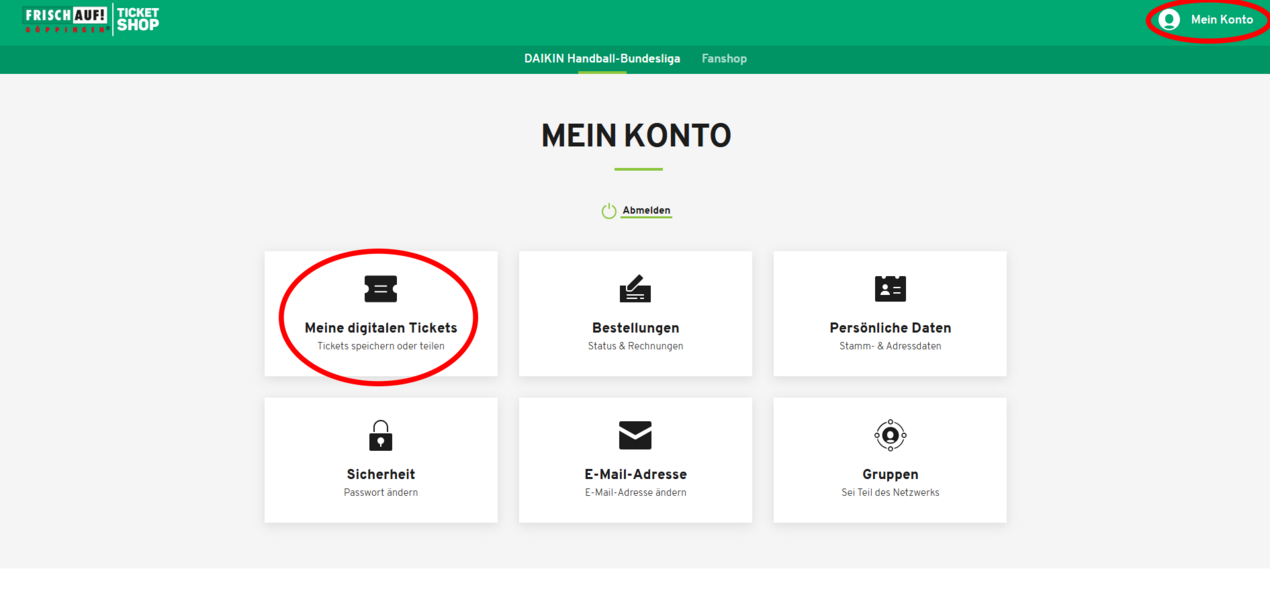Open the Mein Konto link in header

click(1221, 20)
